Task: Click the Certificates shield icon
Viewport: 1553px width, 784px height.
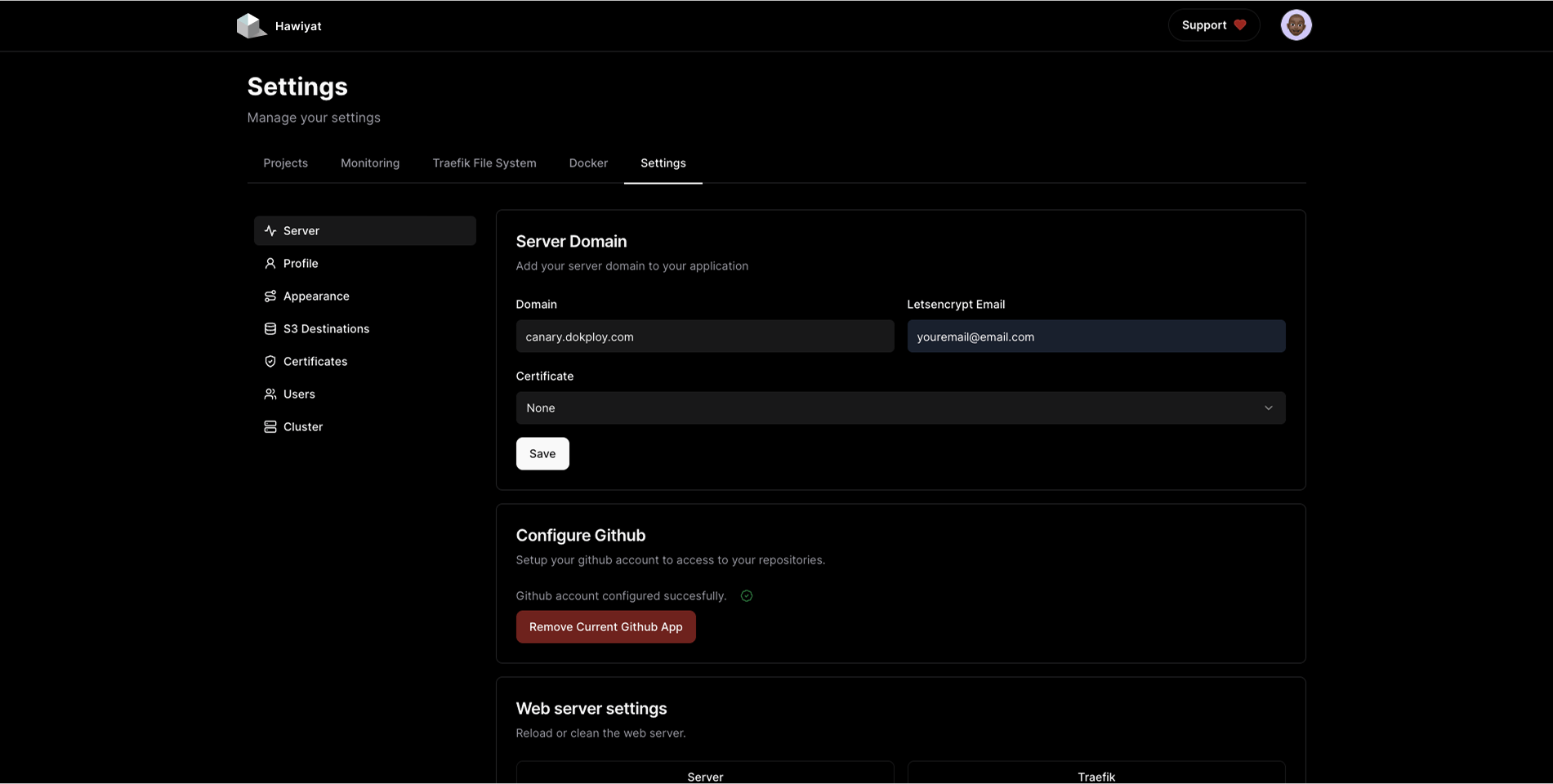Action: click(x=270, y=362)
